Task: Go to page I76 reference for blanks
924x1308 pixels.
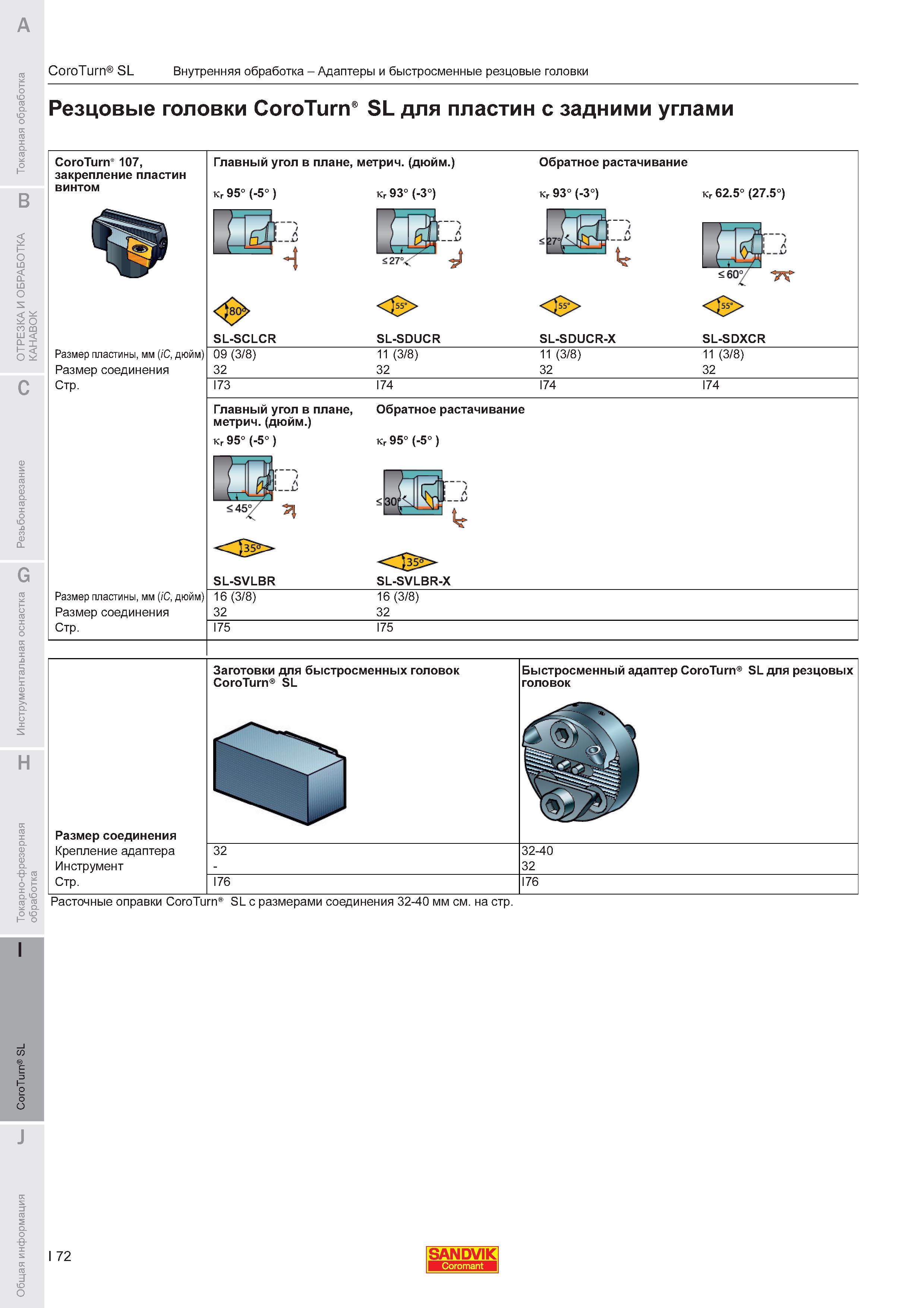Action: 221,881
